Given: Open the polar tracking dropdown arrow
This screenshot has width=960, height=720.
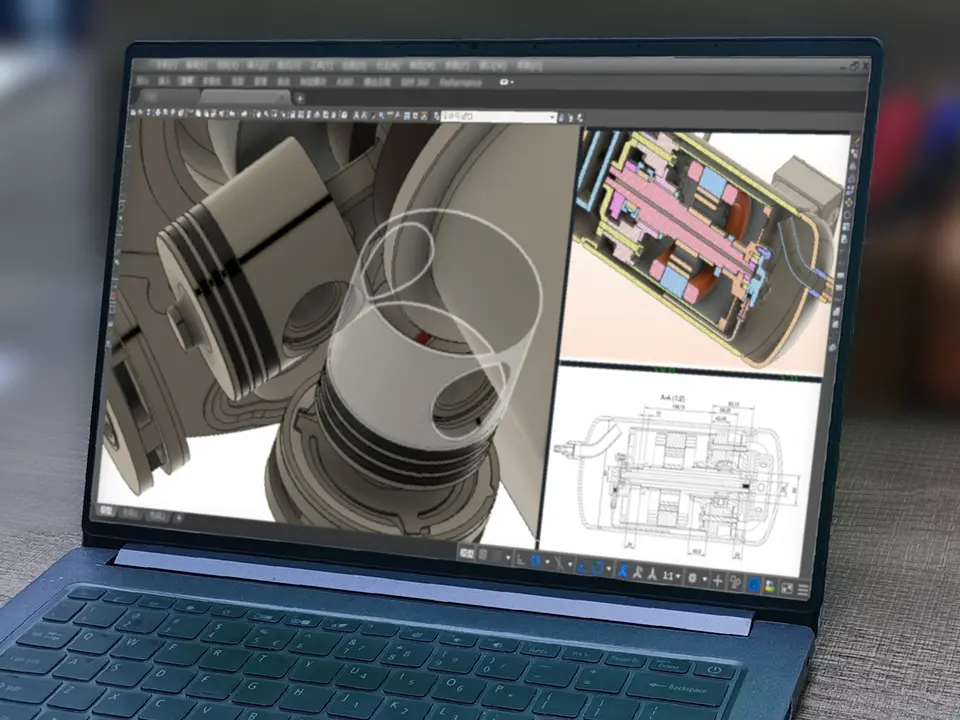Looking at the screenshot, I should (548, 562).
